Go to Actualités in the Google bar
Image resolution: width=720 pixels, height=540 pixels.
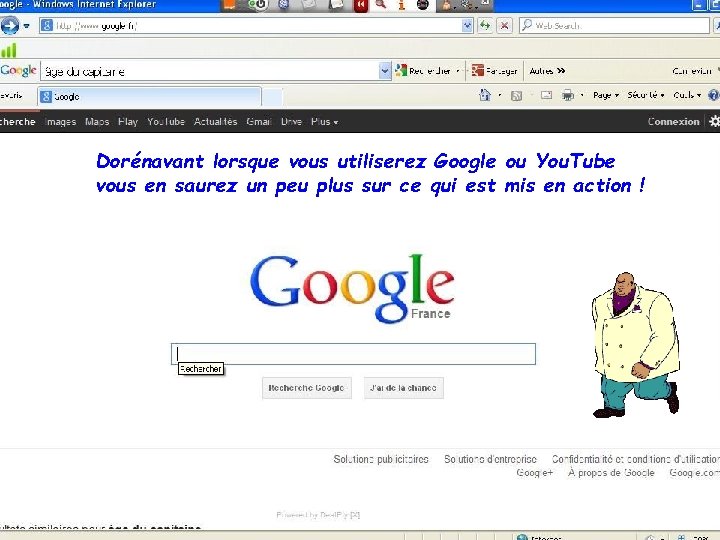point(215,122)
